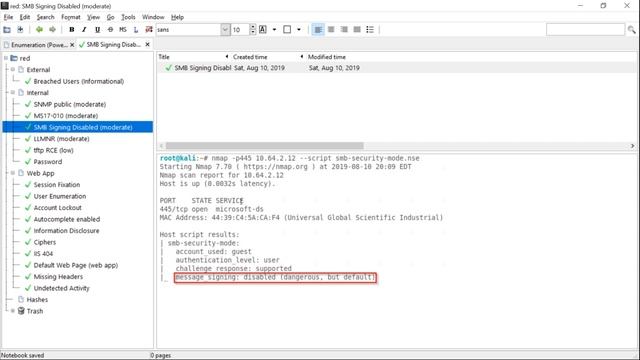Select Missing Headers note

[x=58, y=277]
